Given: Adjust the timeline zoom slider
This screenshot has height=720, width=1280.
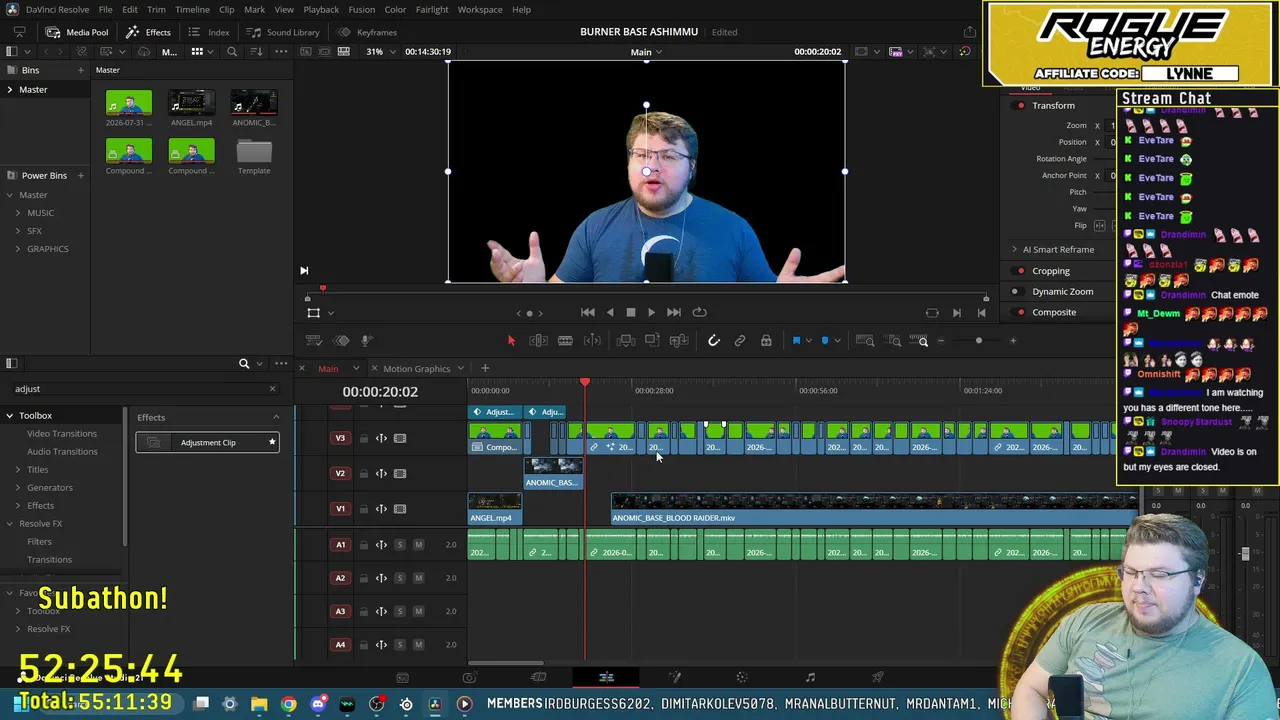Looking at the screenshot, I should coord(979,341).
